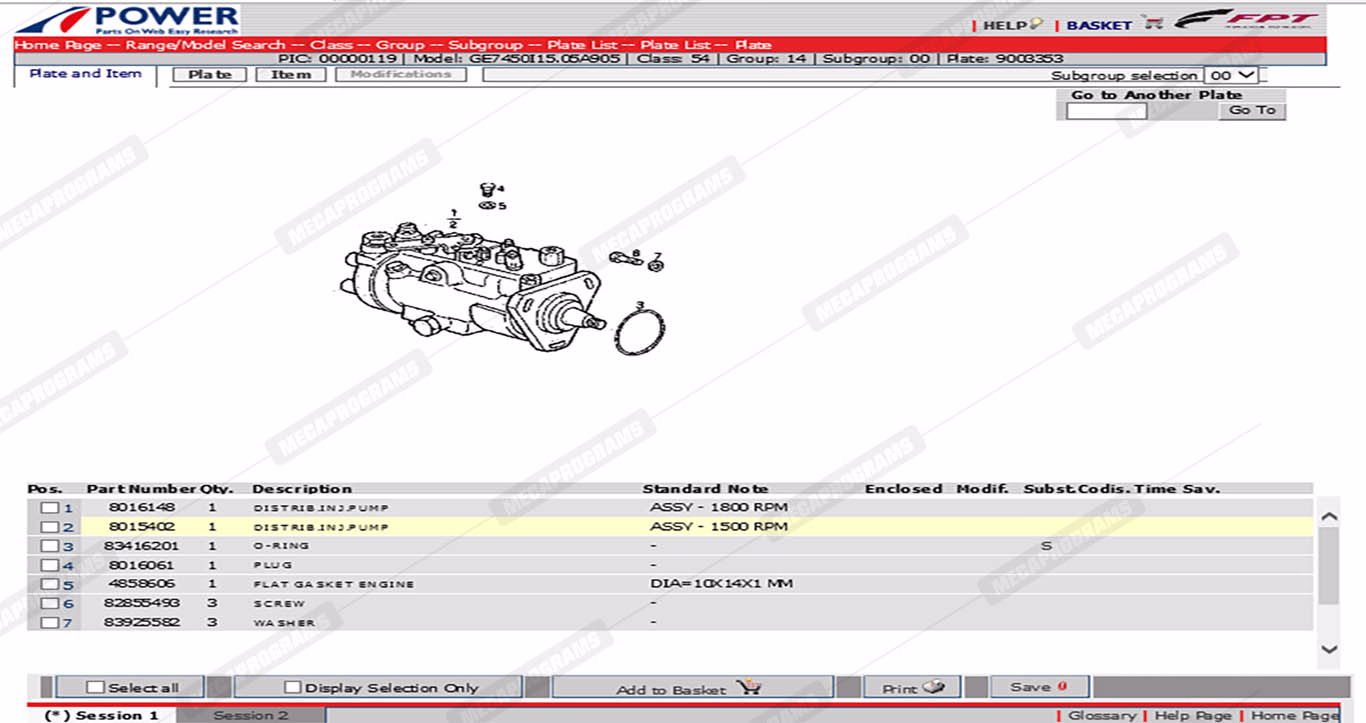The image size is (1366, 723).
Task: Toggle Display Selection Only checkbox
Action: coord(293,687)
